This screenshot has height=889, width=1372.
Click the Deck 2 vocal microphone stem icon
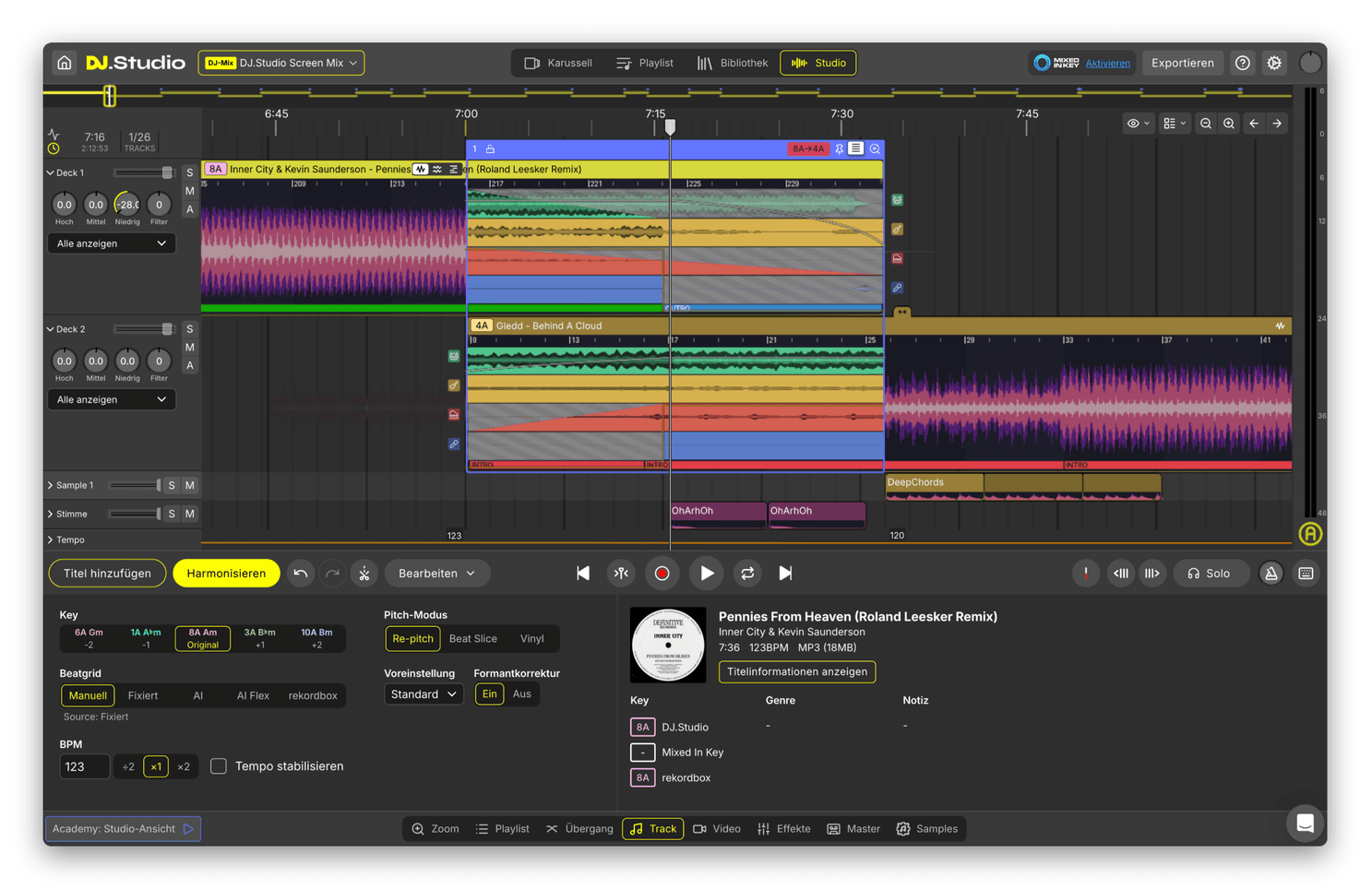point(454,444)
